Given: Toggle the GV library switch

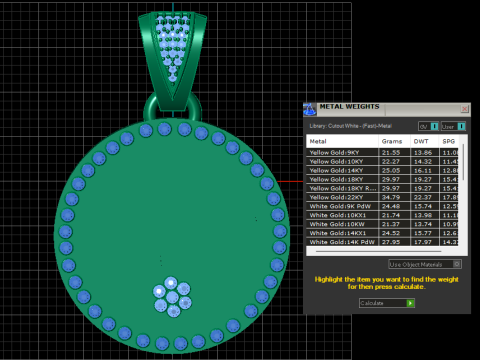Looking at the screenshot, I should tap(428, 126).
